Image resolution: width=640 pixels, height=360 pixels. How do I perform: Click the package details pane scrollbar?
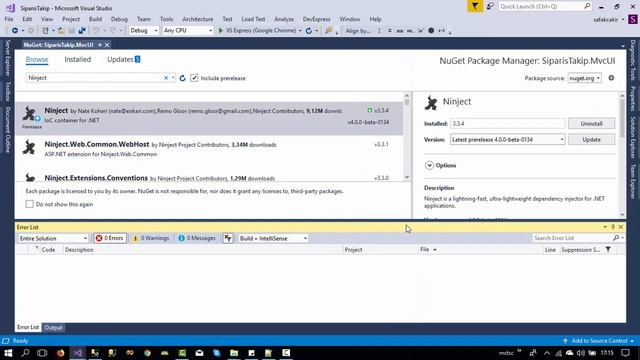(x=622, y=155)
